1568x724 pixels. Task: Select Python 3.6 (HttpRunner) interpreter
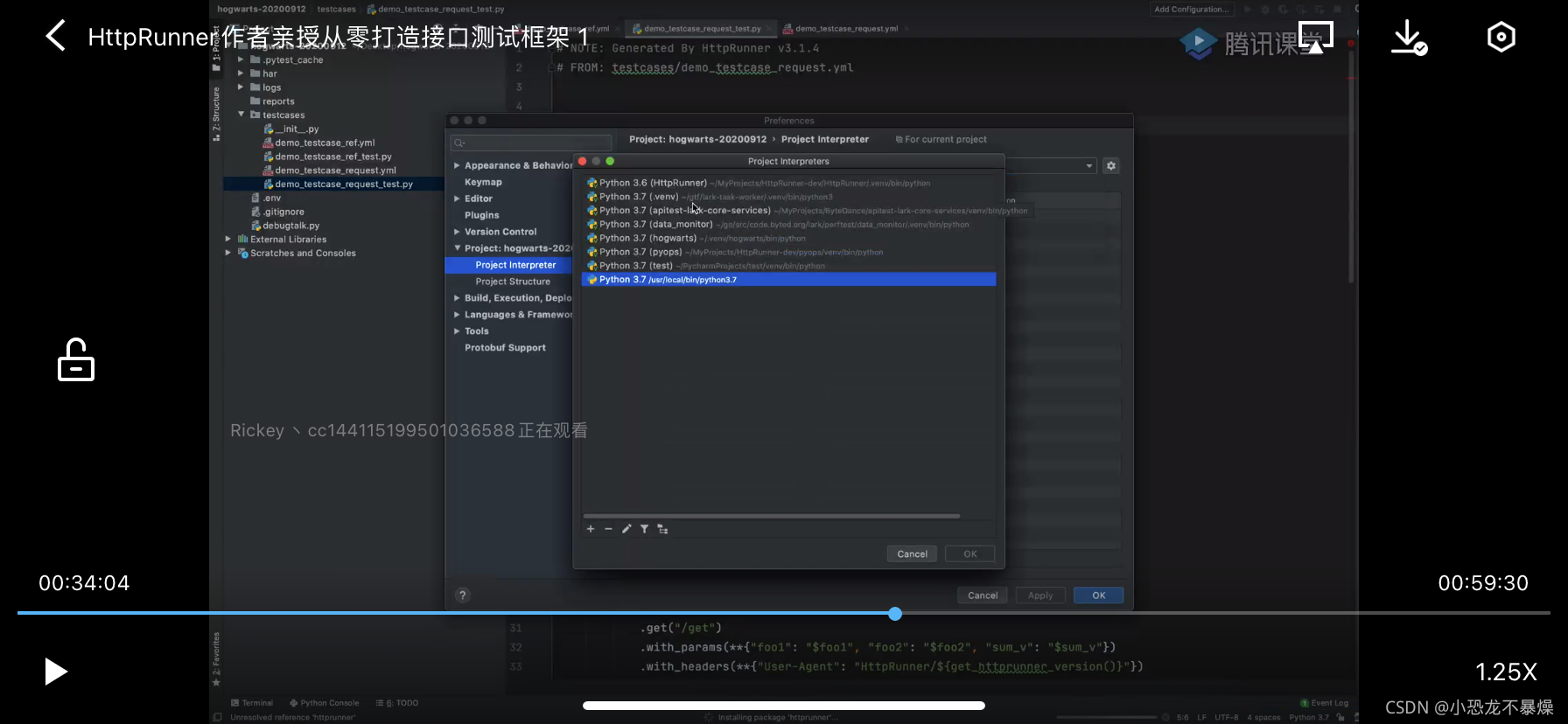point(788,183)
